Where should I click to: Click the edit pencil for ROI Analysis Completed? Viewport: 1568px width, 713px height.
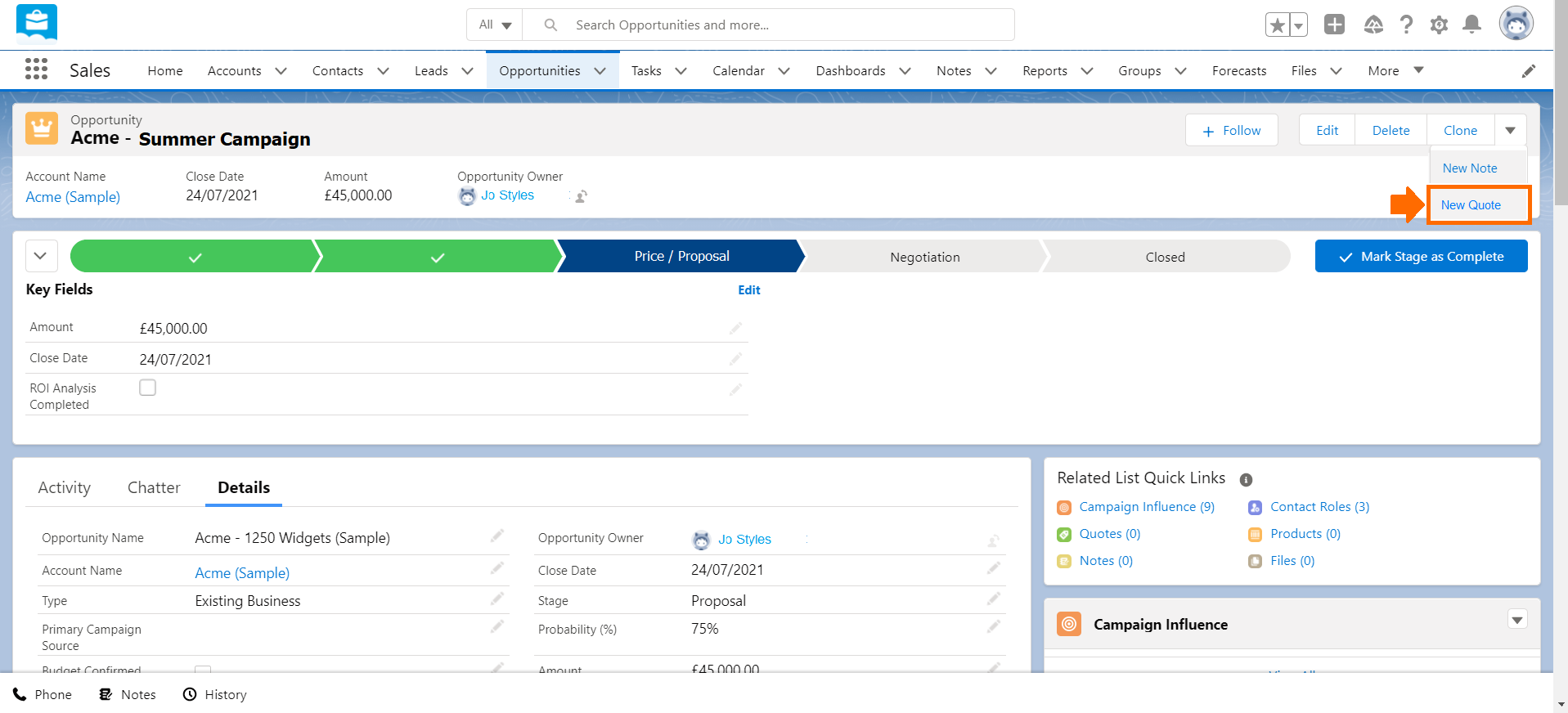point(735,390)
